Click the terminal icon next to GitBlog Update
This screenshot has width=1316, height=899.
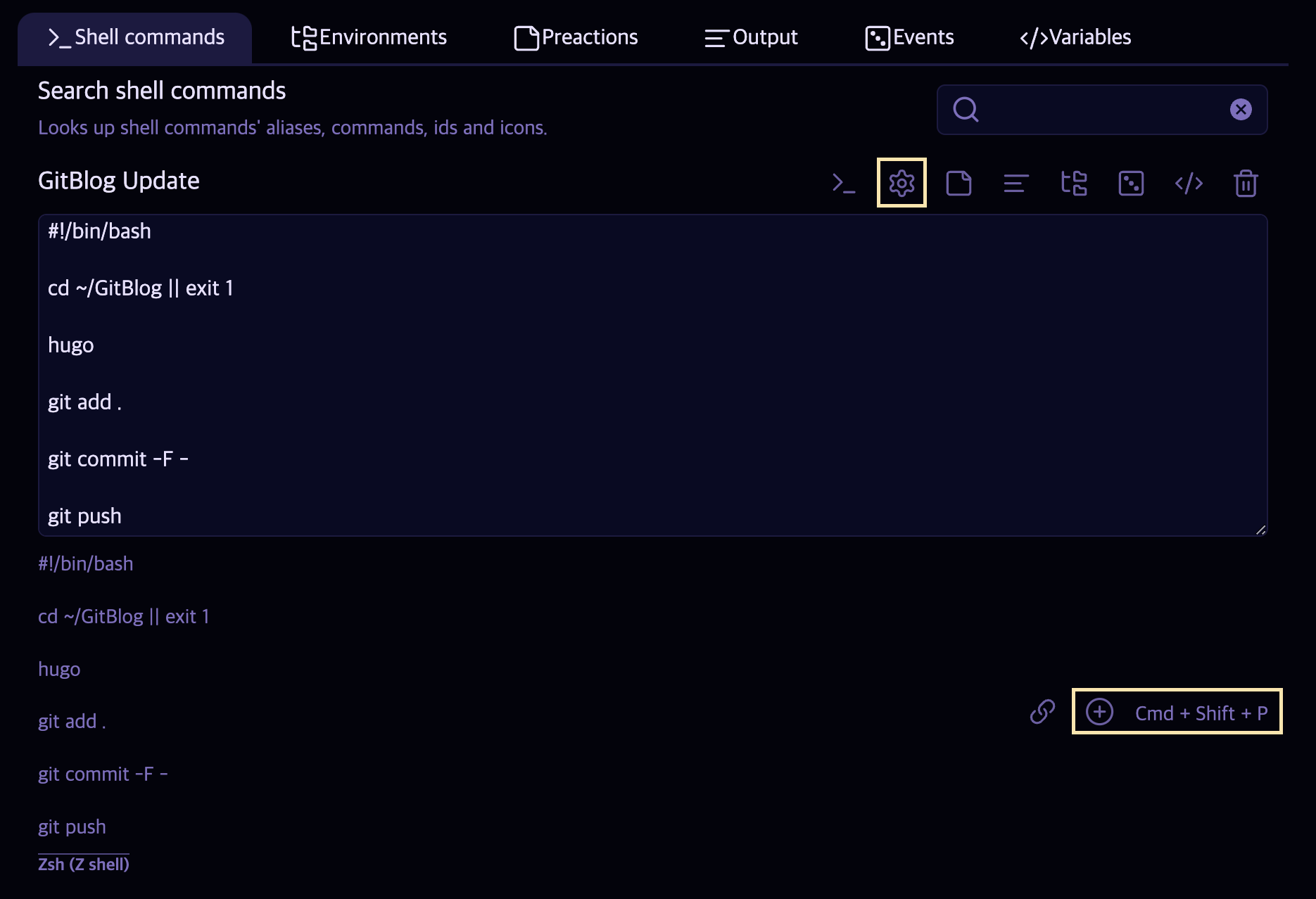pos(844,183)
